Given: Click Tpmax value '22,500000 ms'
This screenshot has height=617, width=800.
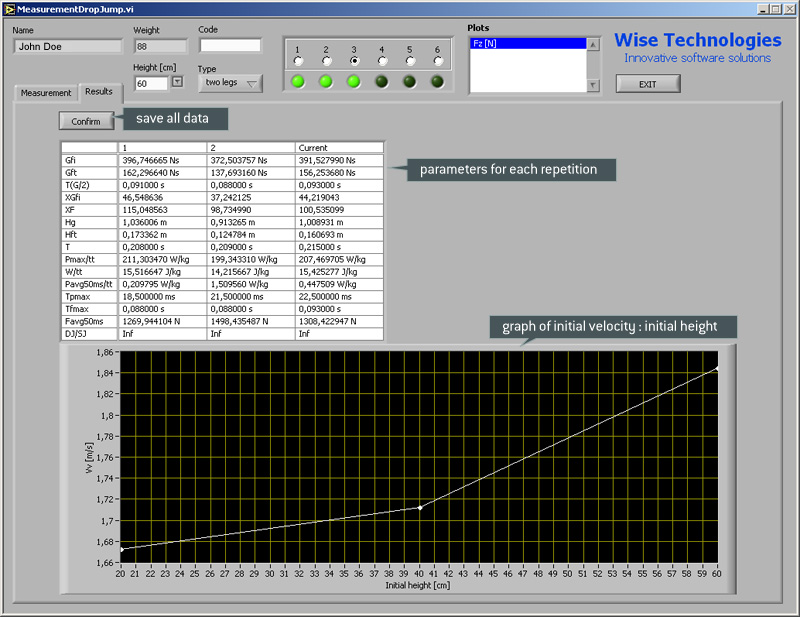Looking at the screenshot, I should (x=339, y=297).
